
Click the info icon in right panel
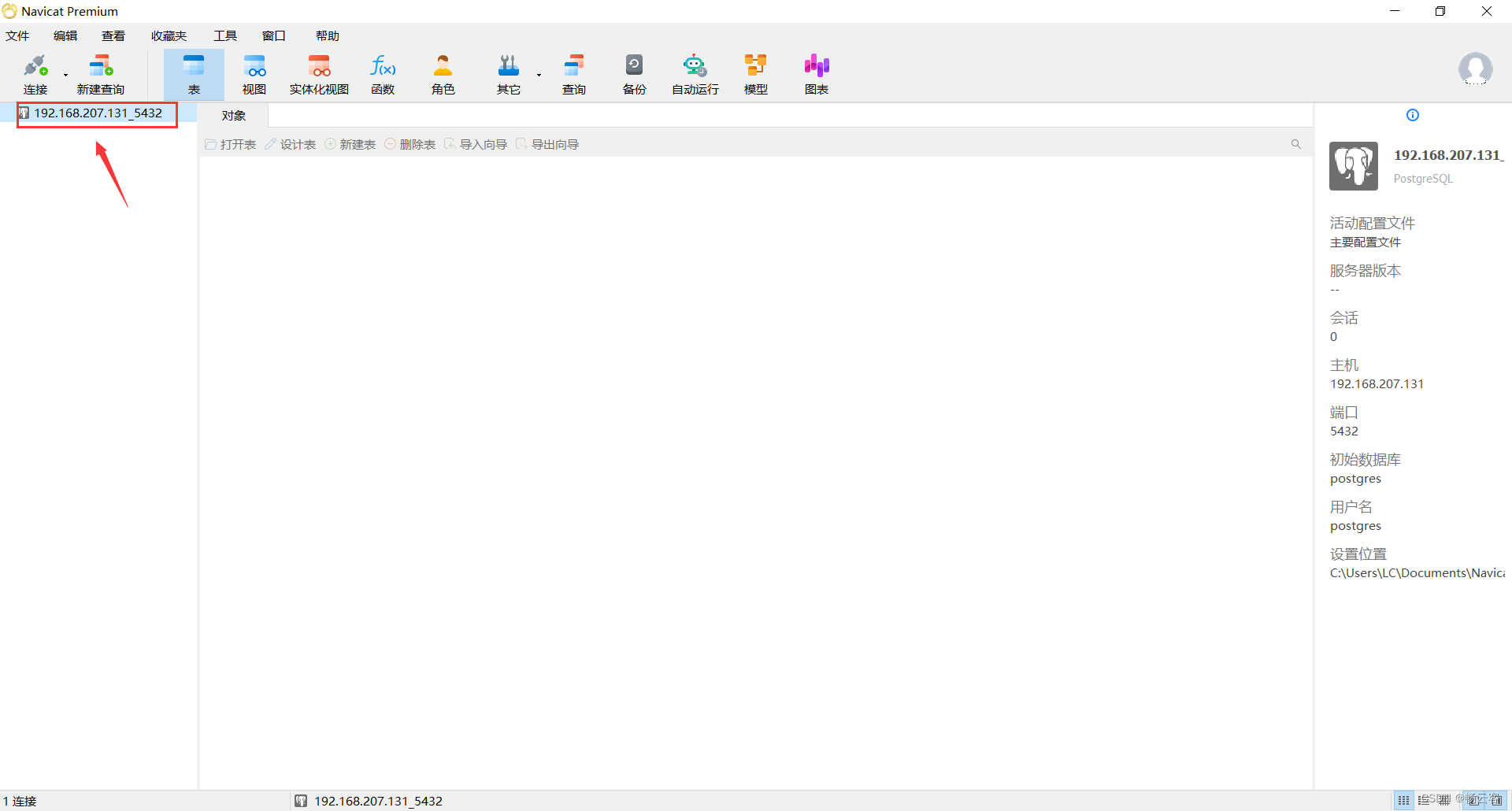click(x=1413, y=115)
